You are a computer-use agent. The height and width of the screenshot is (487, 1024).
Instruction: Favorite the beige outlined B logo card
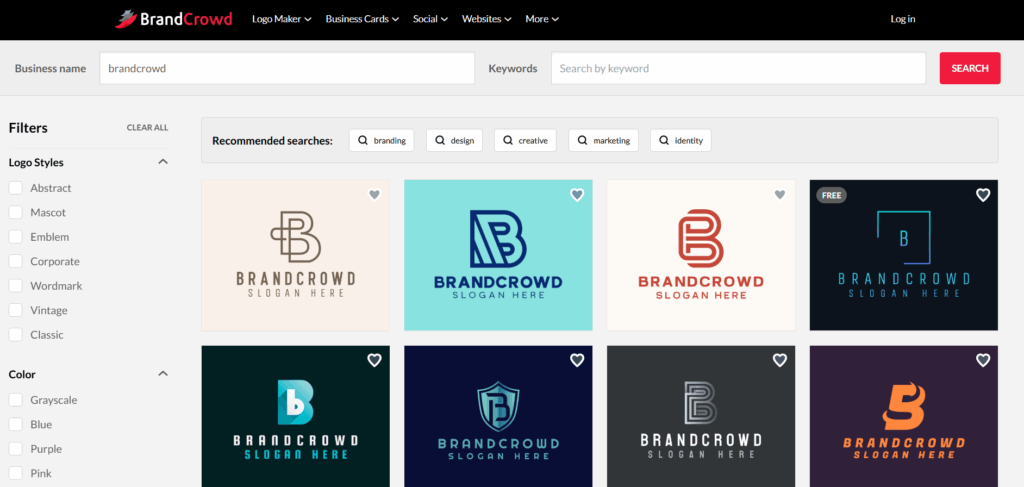pyautogui.click(x=374, y=195)
